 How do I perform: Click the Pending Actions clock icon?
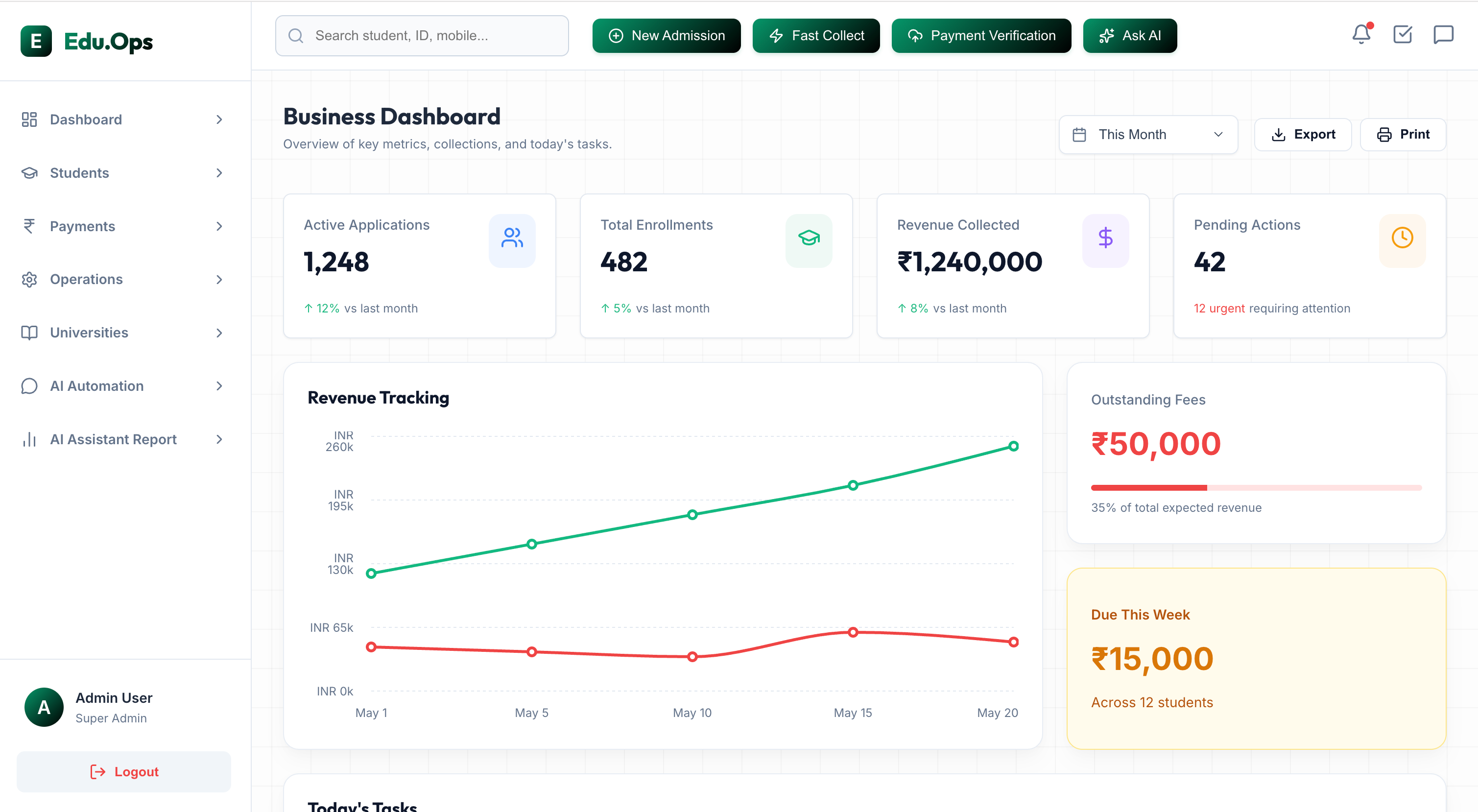tap(1402, 238)
